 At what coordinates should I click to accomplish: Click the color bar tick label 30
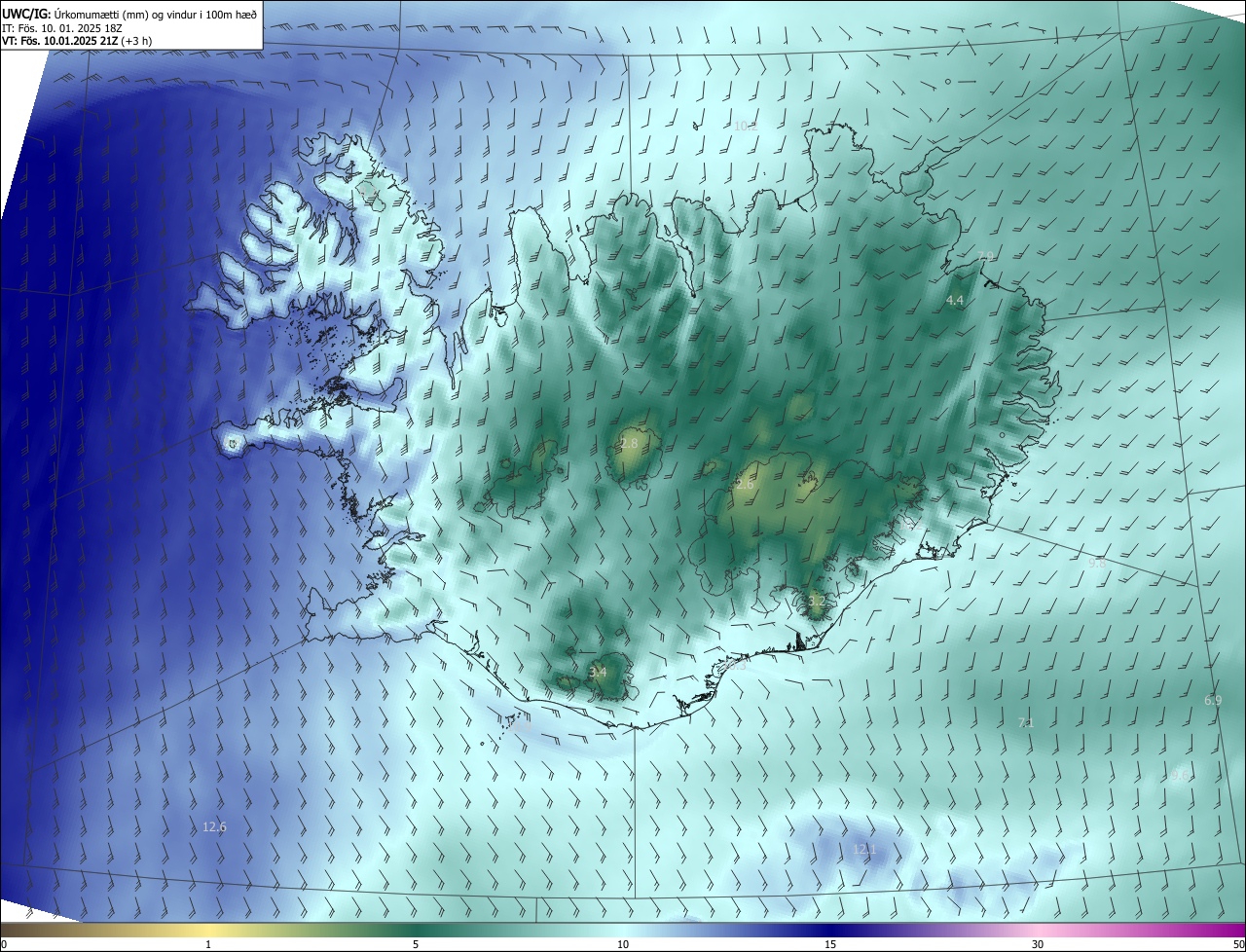click(x=1038, y=944)
